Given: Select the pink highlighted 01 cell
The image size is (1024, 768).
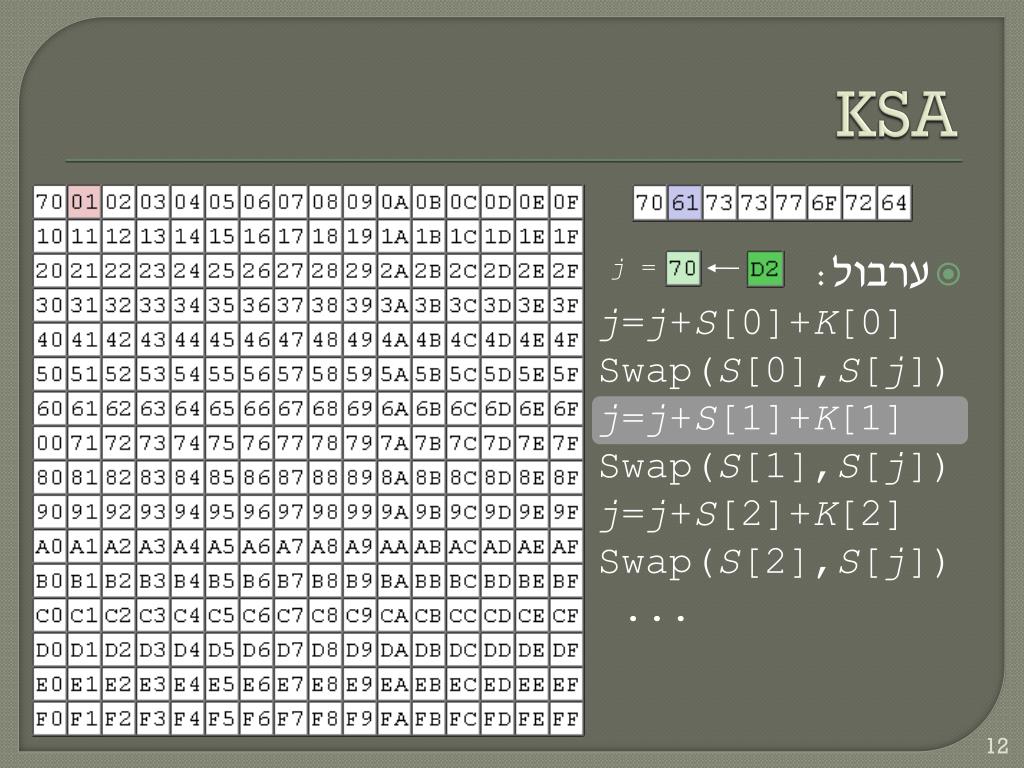Looking at the screenshot, I should pyautogui.click(x=84, y=202).
